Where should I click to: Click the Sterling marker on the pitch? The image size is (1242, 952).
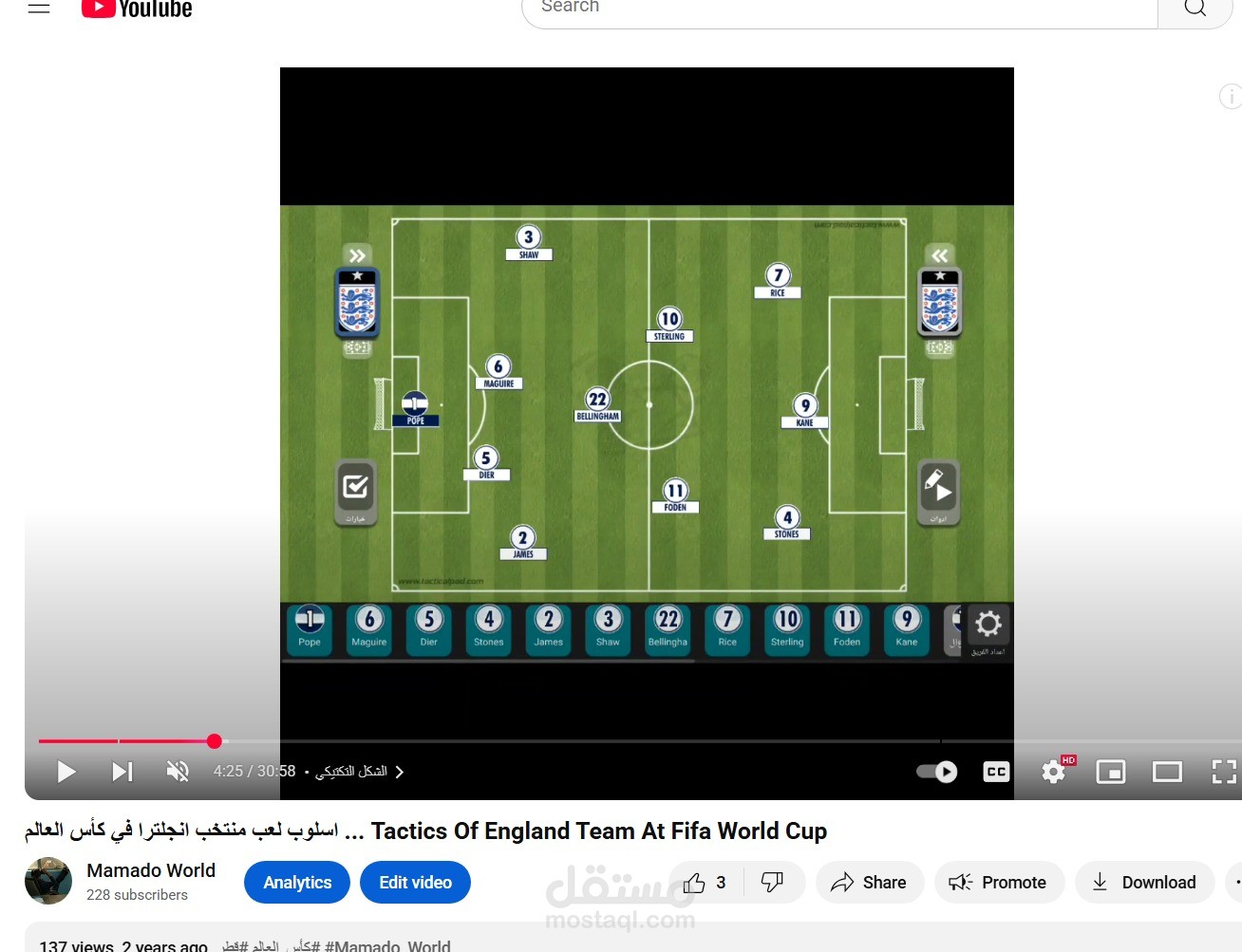tap(669, 325)
